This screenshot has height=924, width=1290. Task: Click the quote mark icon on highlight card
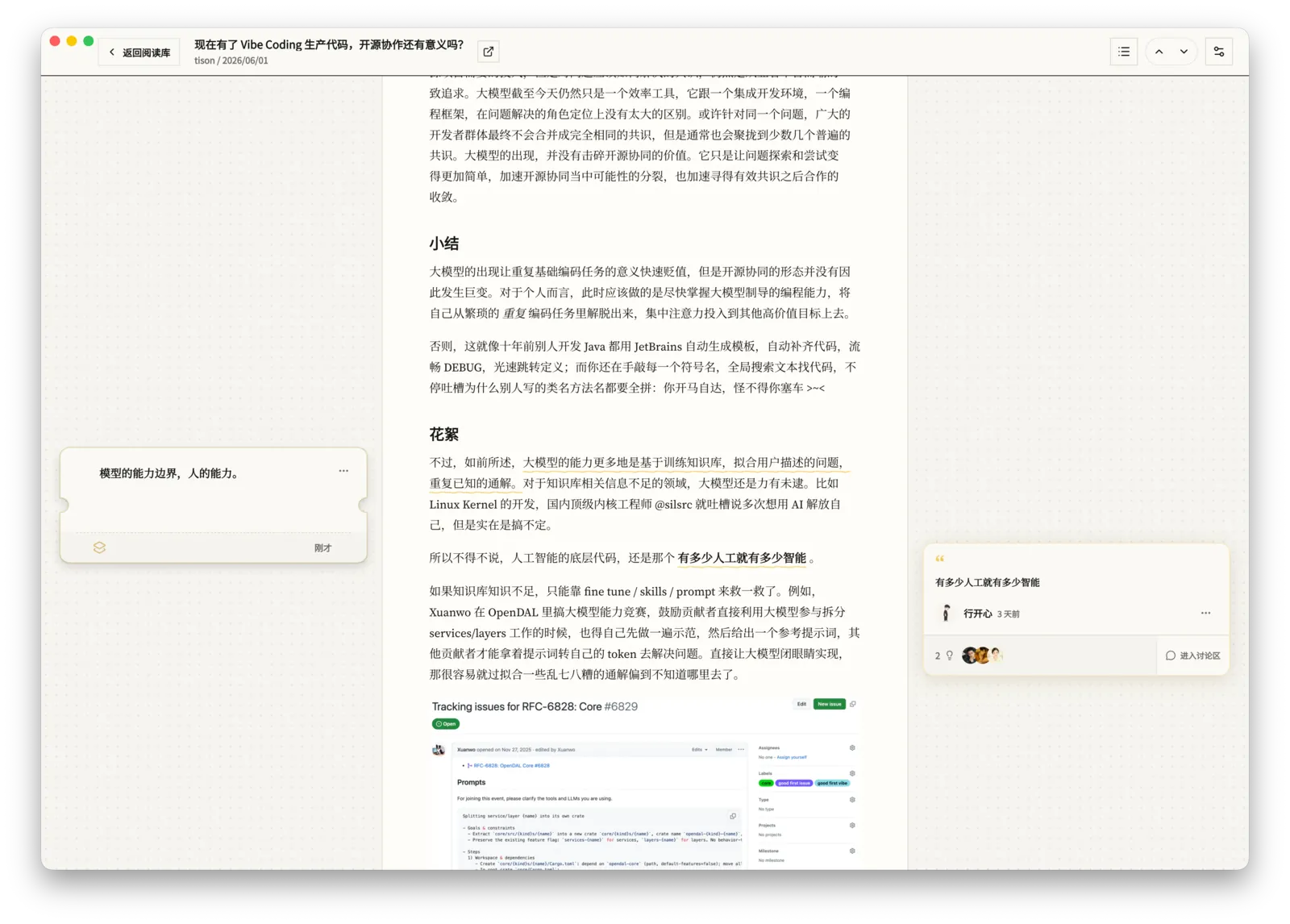coord(939,559)
